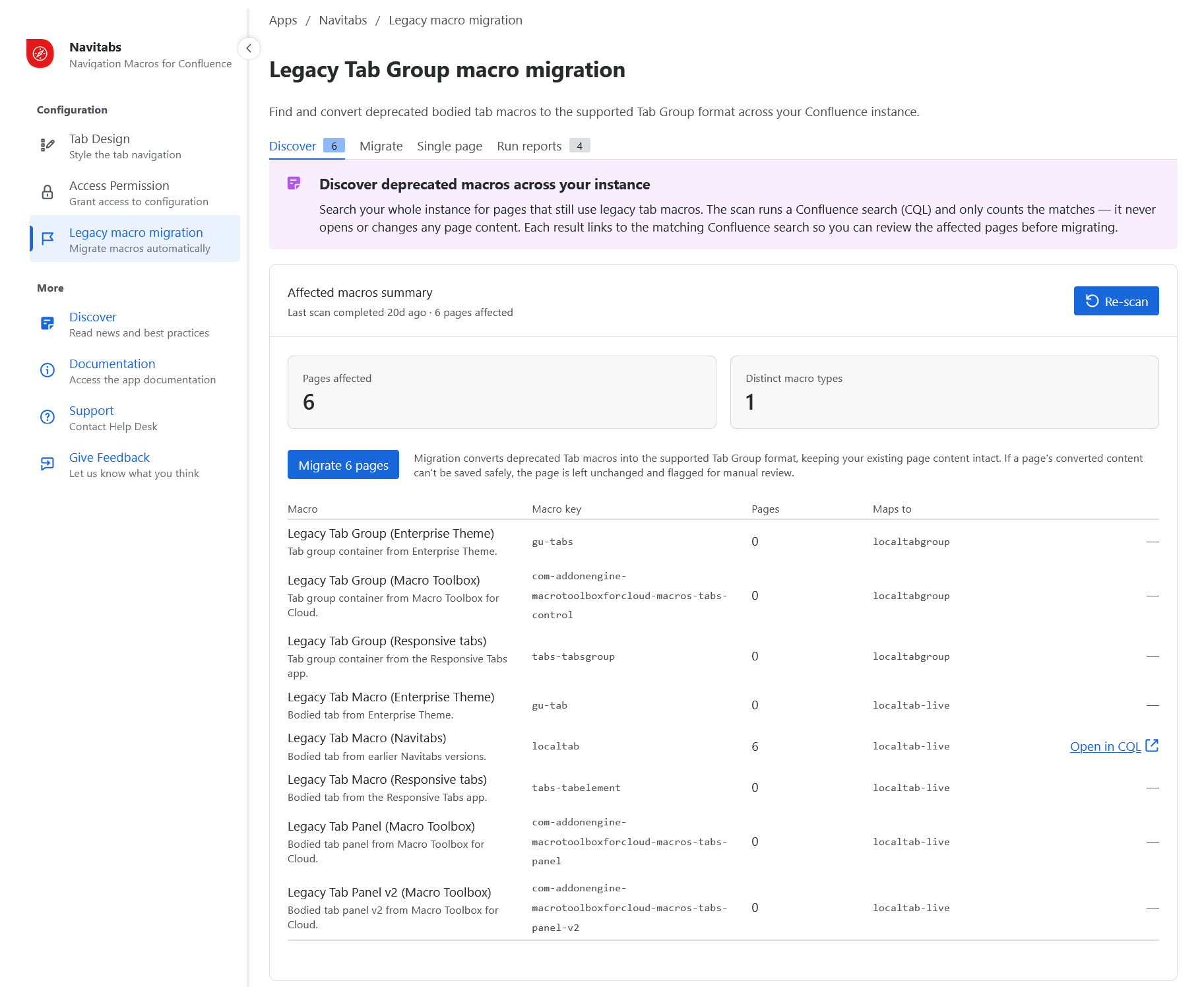Select the Discover tab

point(307,146)
